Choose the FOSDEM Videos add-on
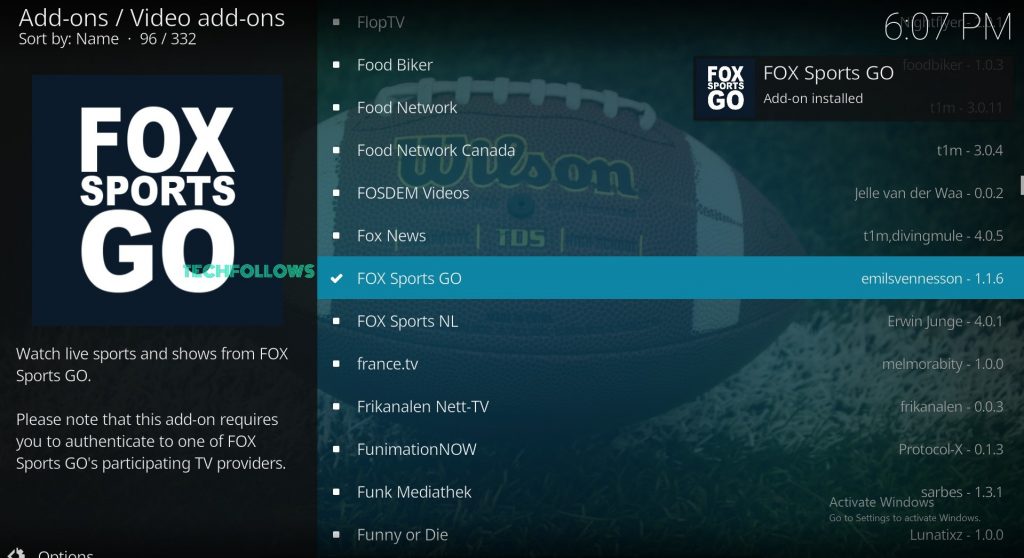 point(670,193)
